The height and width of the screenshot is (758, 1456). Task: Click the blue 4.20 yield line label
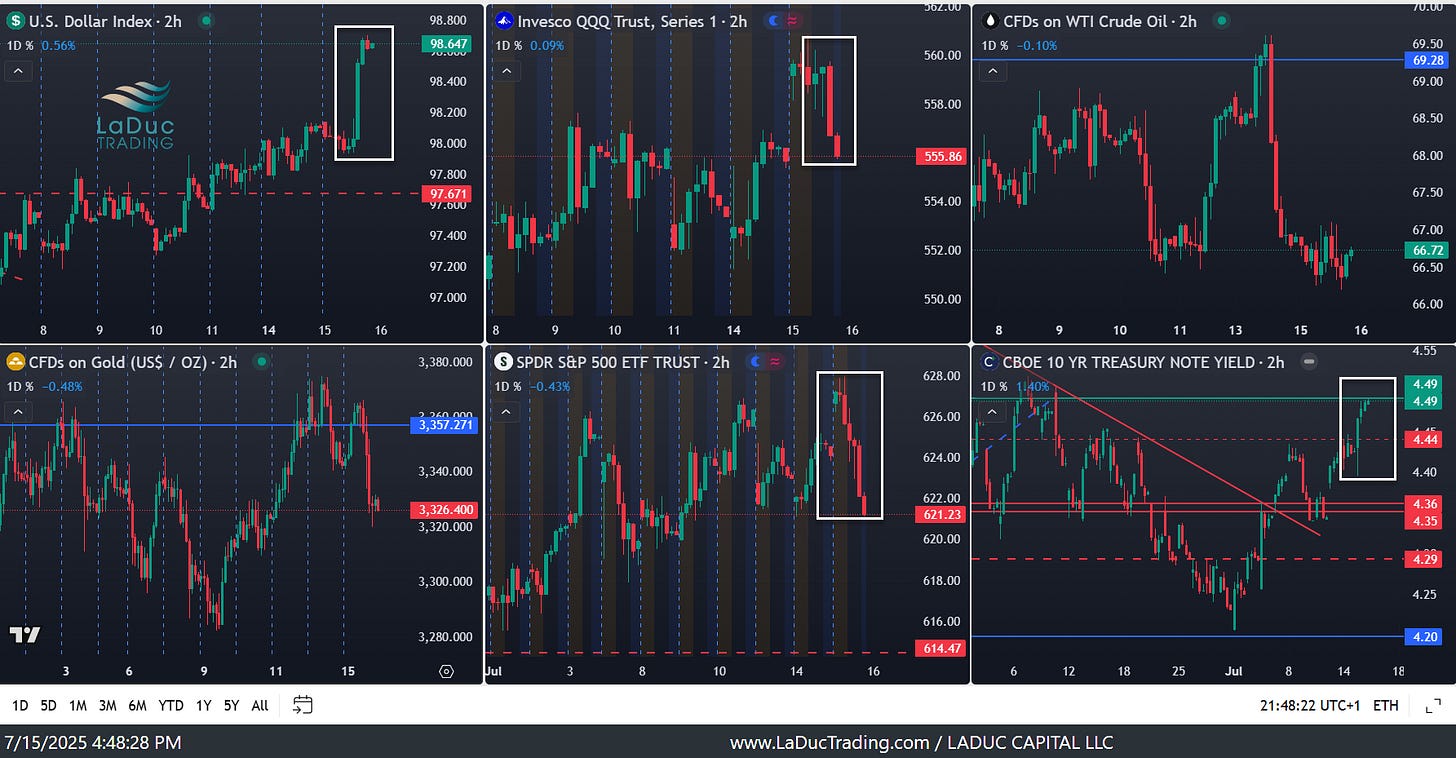click(x=1423, y=636)
